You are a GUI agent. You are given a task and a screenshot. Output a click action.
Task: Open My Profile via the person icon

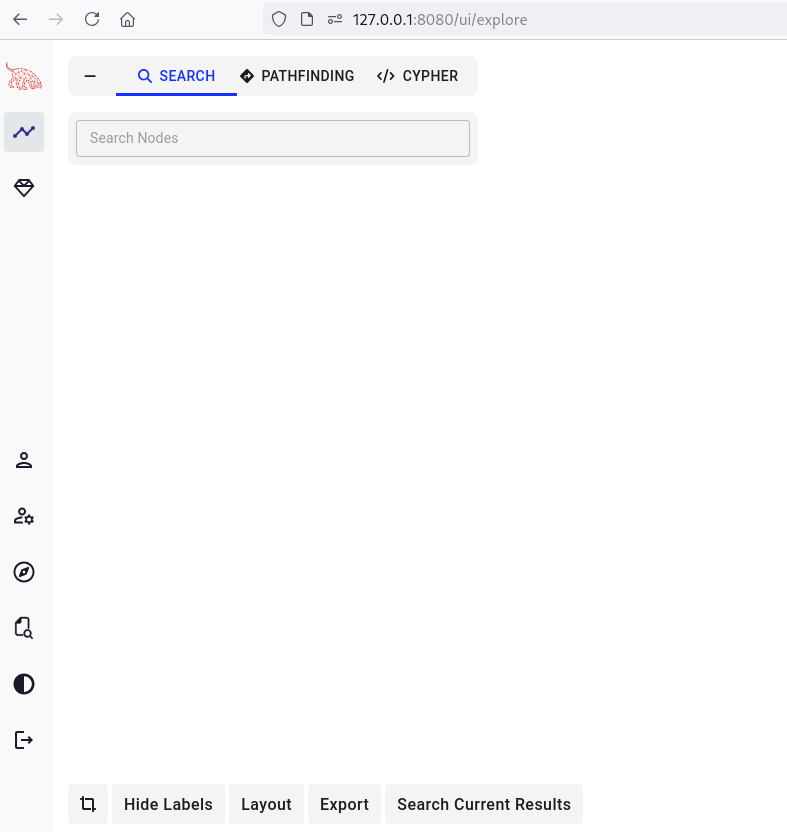24,460
